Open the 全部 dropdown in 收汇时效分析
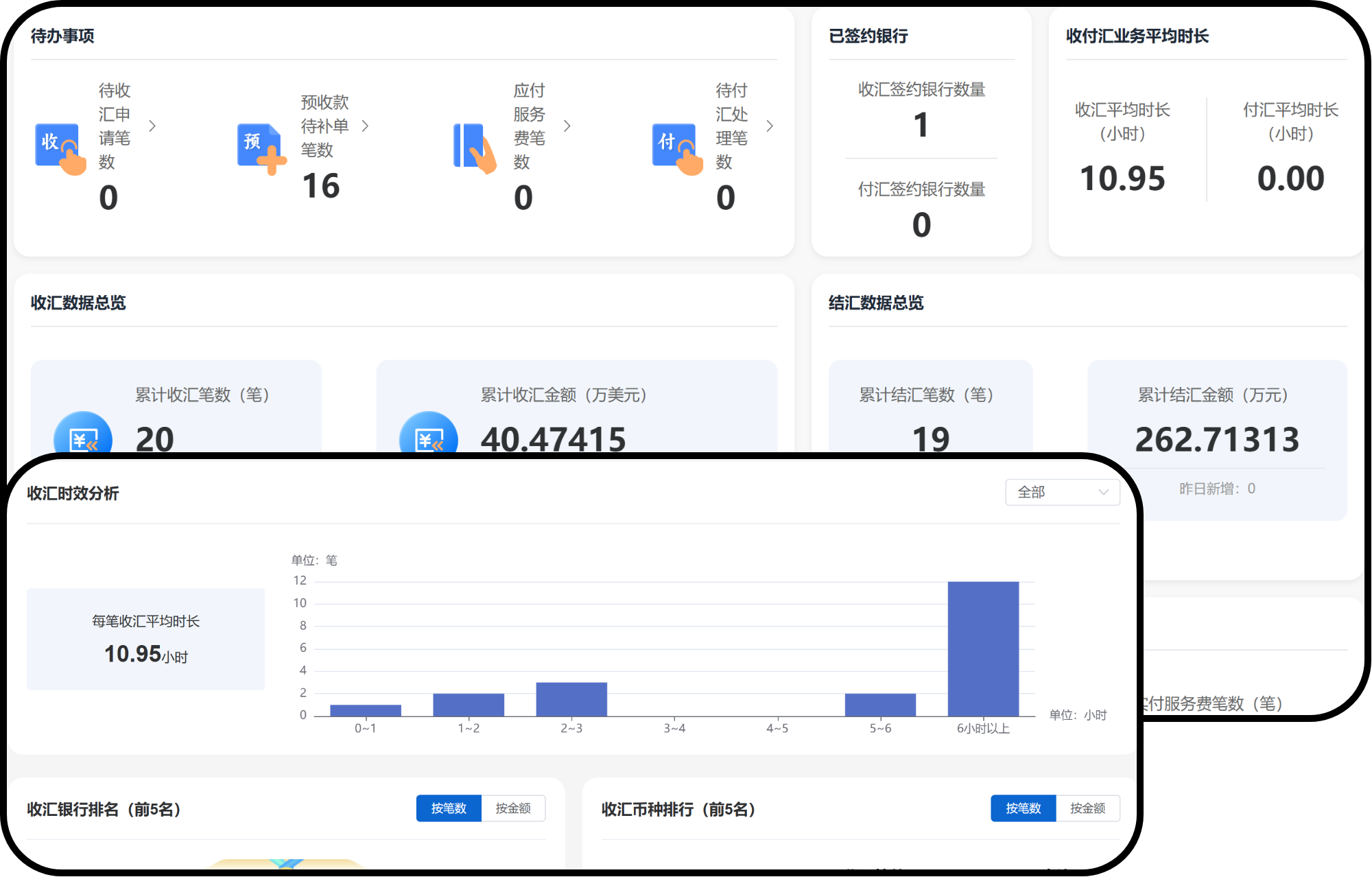 coord(1062,492)
